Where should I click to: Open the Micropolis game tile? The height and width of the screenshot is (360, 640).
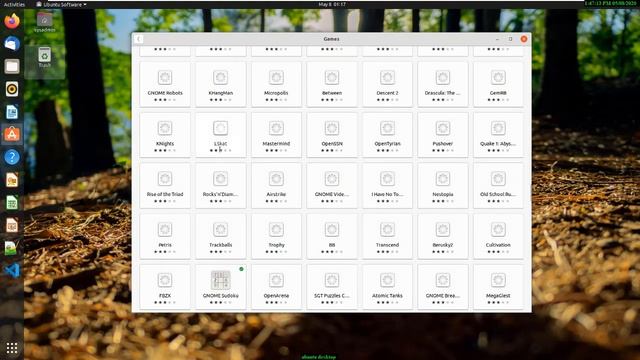click(x=276, y=84)
